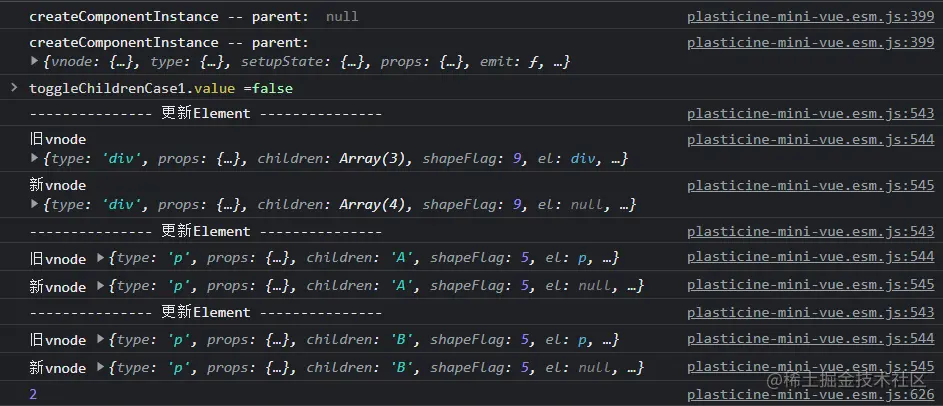The width and height of the screenshot is (943, 406).
Task: Expand the 旧vnode object with children 'A'
Action: pyautogui.click(x=100, y=258)
